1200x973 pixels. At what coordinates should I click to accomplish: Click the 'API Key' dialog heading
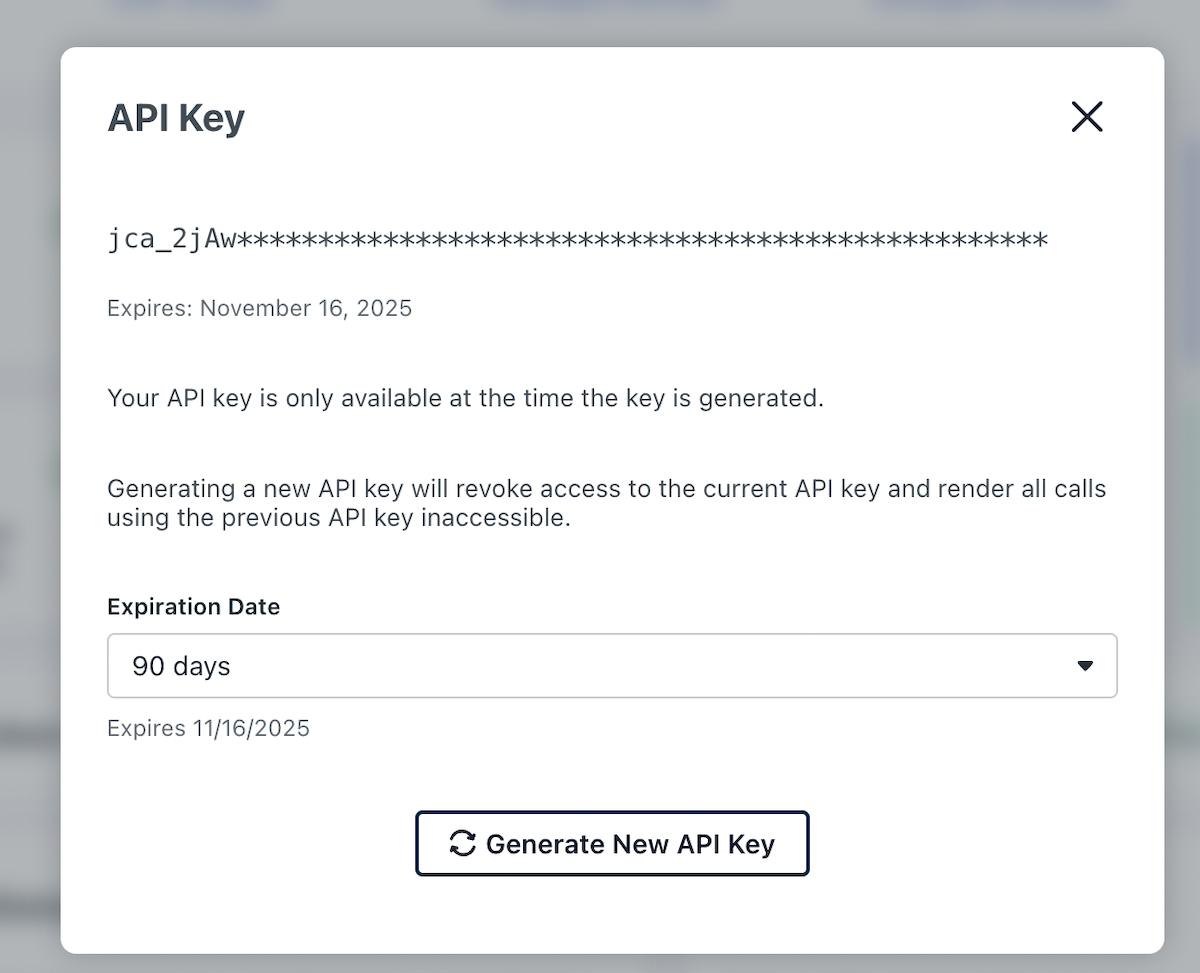pos(176,118)
